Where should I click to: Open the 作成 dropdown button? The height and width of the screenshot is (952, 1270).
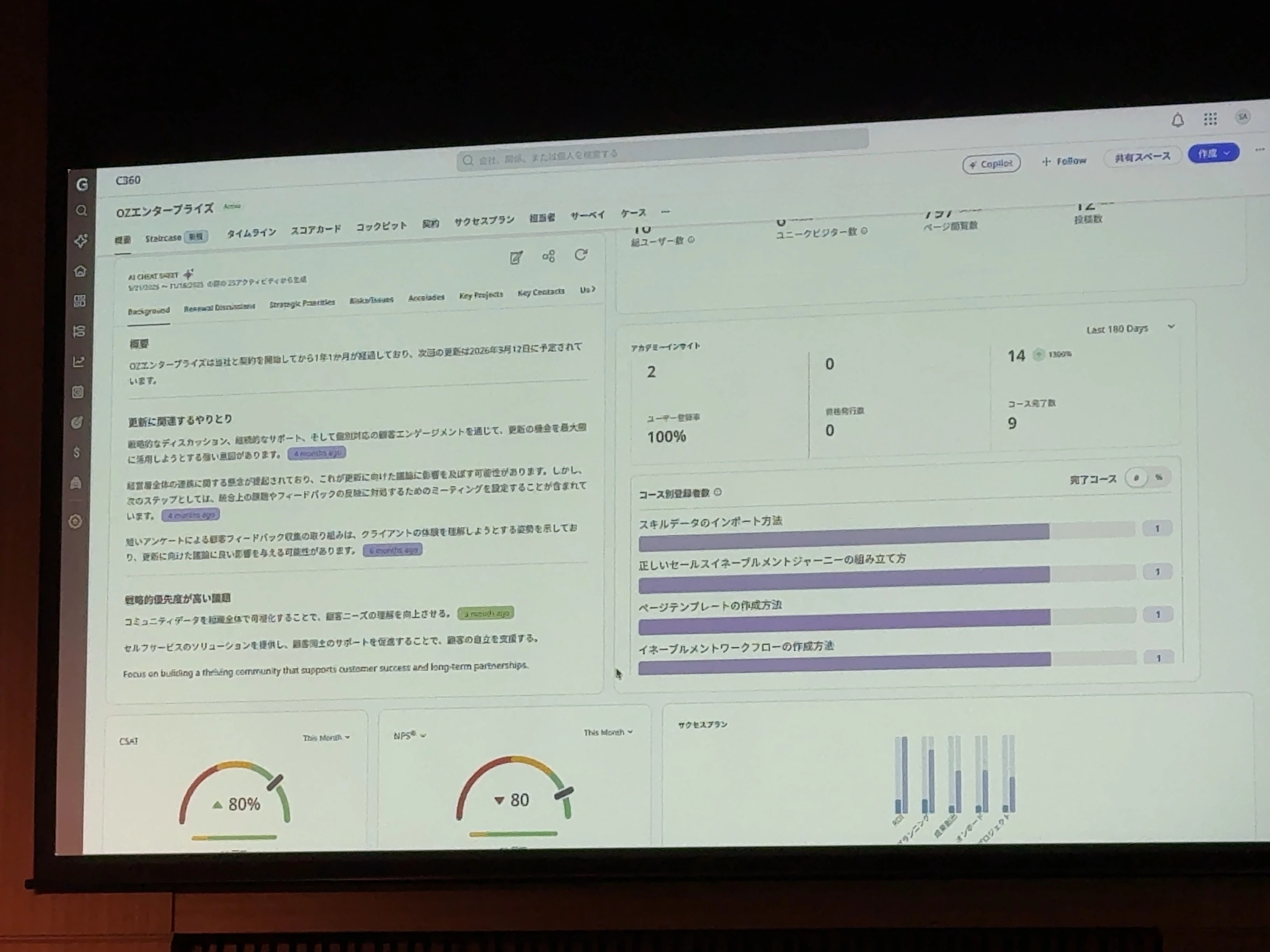(x=1213, y=153)
